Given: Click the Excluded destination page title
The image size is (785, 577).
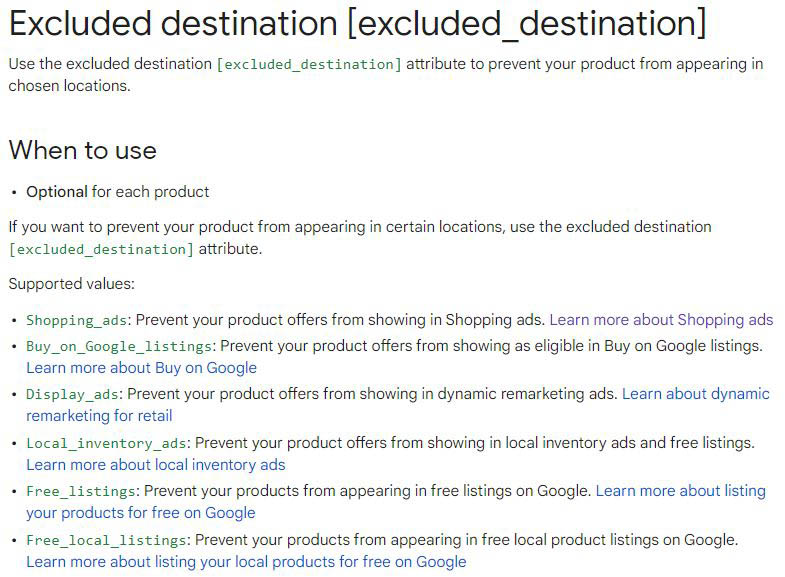Looking at the screenshot, I should pos(357,23).
